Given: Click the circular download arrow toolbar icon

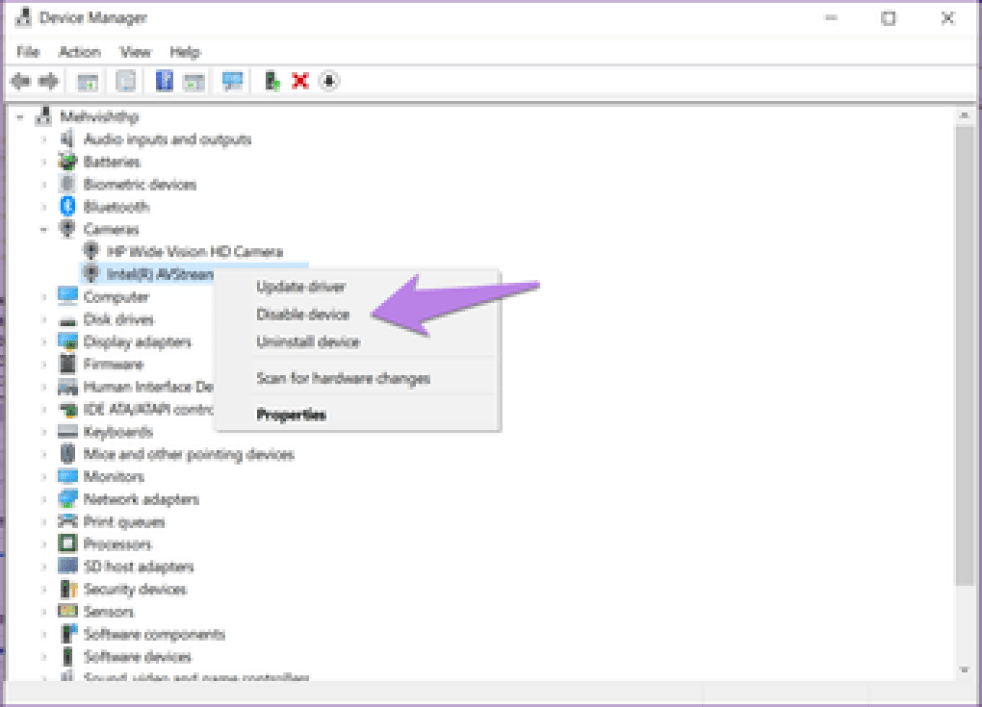Looking at the screenshot, I should tap(329, 82).
